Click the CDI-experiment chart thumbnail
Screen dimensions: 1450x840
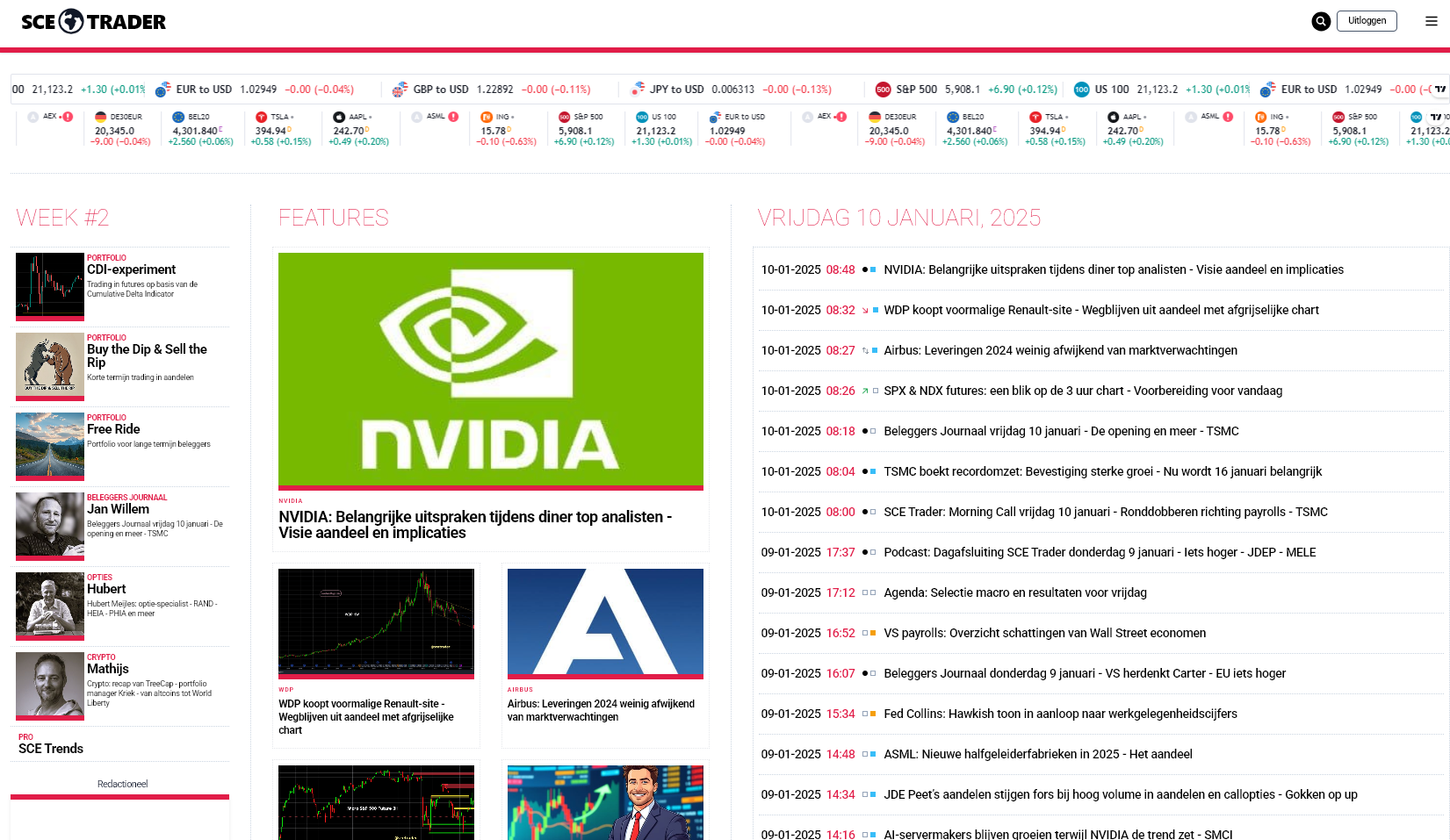click(50, 287)
